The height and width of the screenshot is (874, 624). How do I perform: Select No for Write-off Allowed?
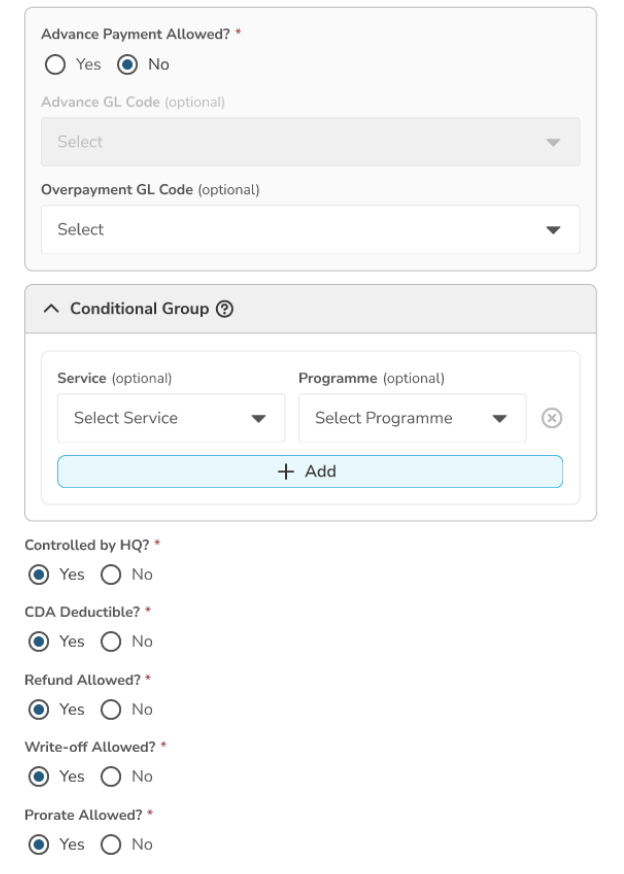point(110,777)
